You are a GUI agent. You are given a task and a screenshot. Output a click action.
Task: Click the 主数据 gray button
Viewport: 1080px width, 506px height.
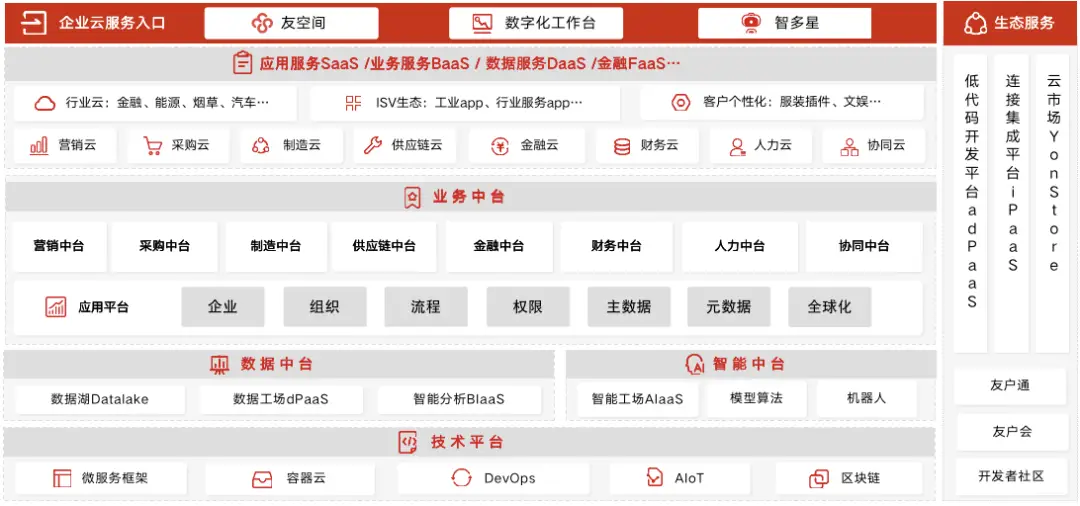click(x=629, y=307)
